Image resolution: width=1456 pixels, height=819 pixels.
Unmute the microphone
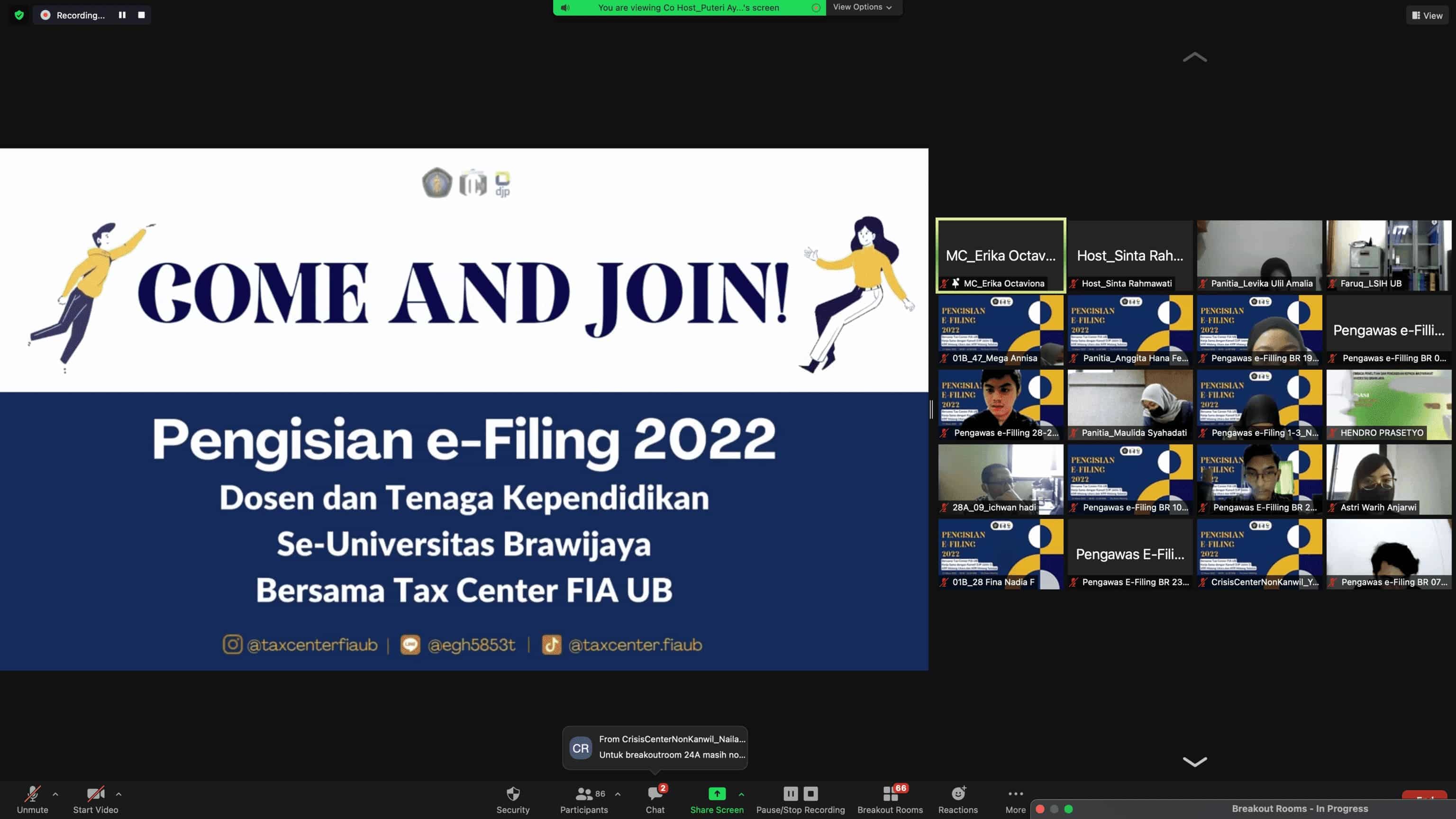[32, 794]
